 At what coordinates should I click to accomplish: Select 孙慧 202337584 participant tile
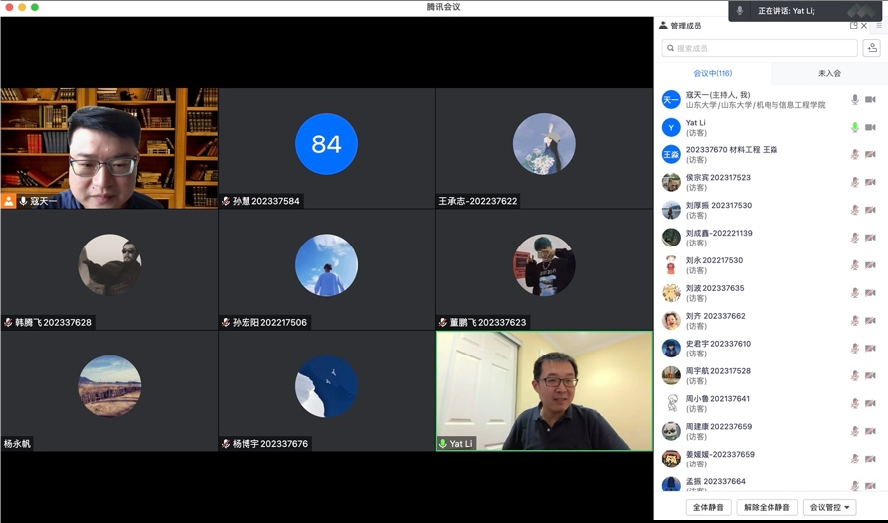point(326,148)
